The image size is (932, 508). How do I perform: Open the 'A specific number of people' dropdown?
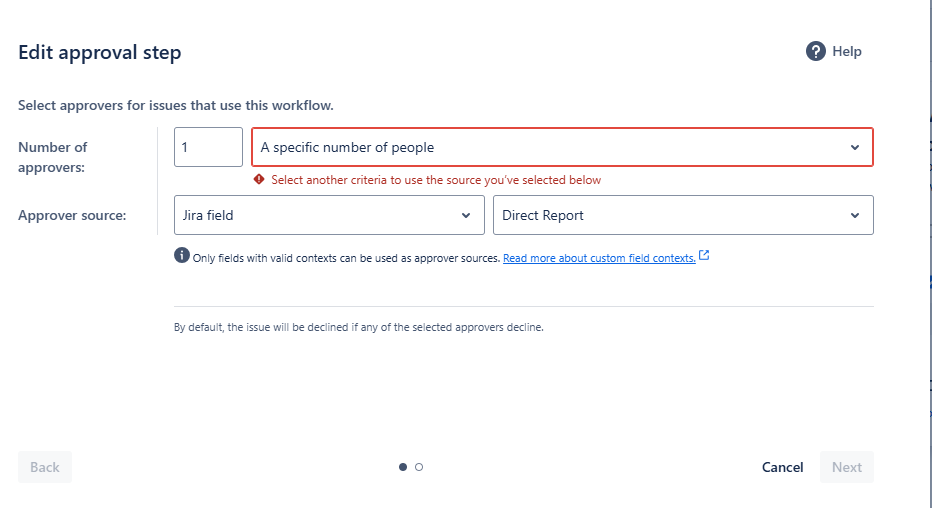coord(562,147)
